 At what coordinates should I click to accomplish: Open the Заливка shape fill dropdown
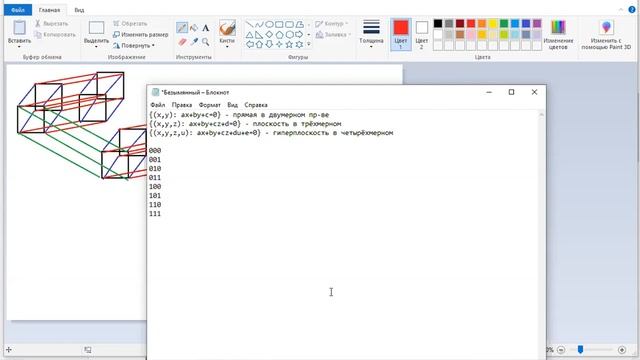point(333,35)
